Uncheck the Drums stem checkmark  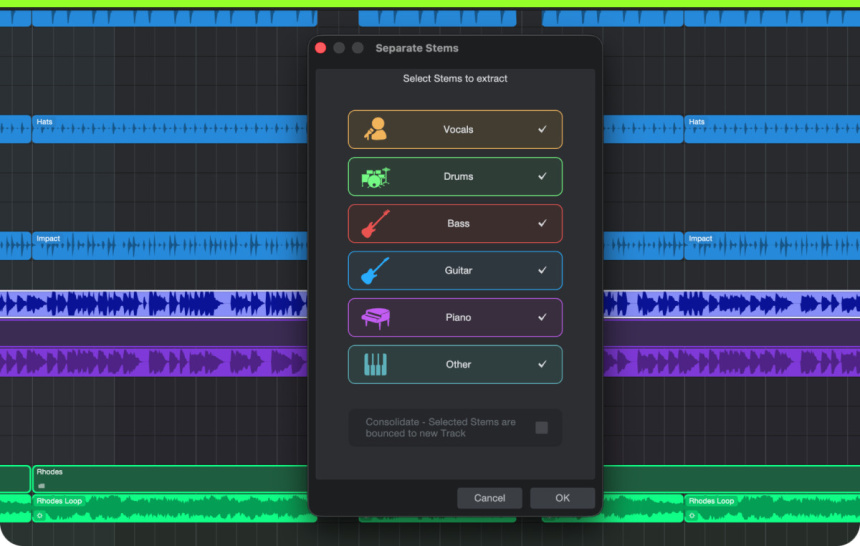click(x=542, y=176)
